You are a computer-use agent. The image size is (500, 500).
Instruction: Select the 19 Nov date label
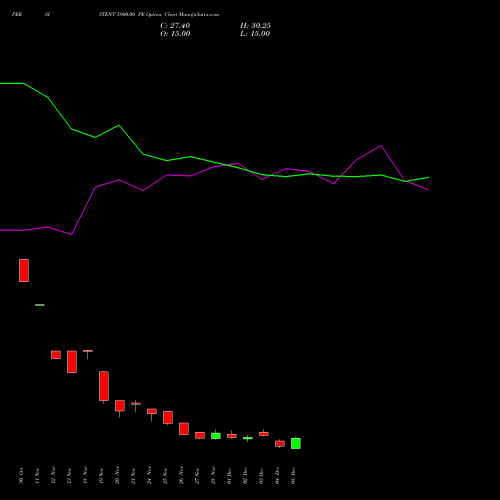101,476
